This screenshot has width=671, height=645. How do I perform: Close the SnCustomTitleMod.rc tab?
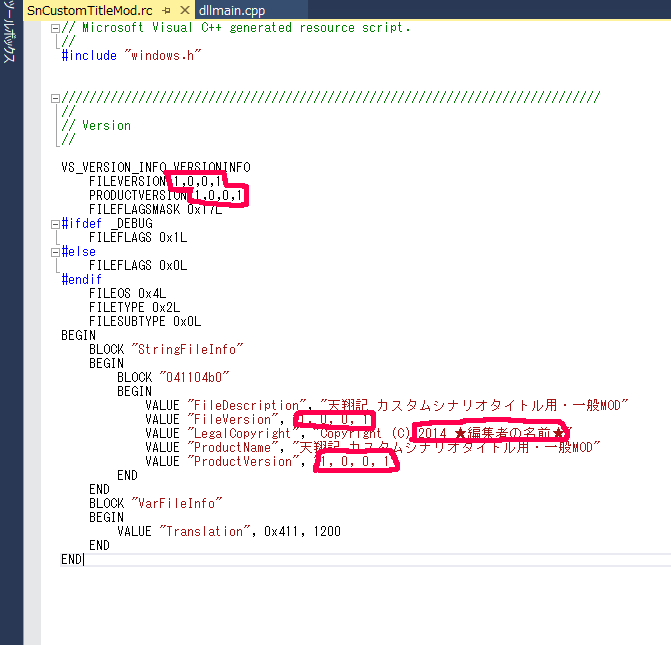coord(183,10)
